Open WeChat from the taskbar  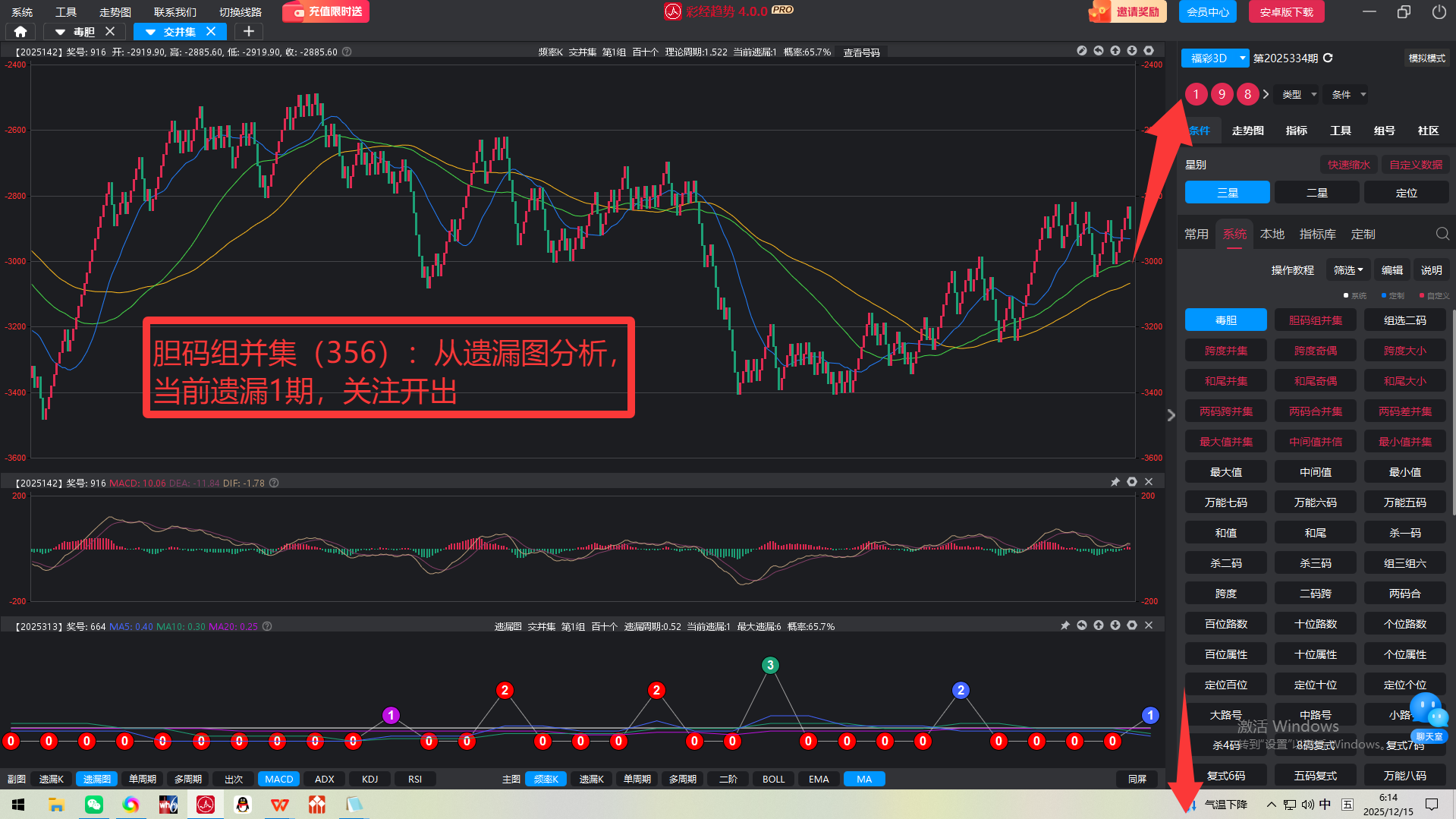(x=93, y=805)
